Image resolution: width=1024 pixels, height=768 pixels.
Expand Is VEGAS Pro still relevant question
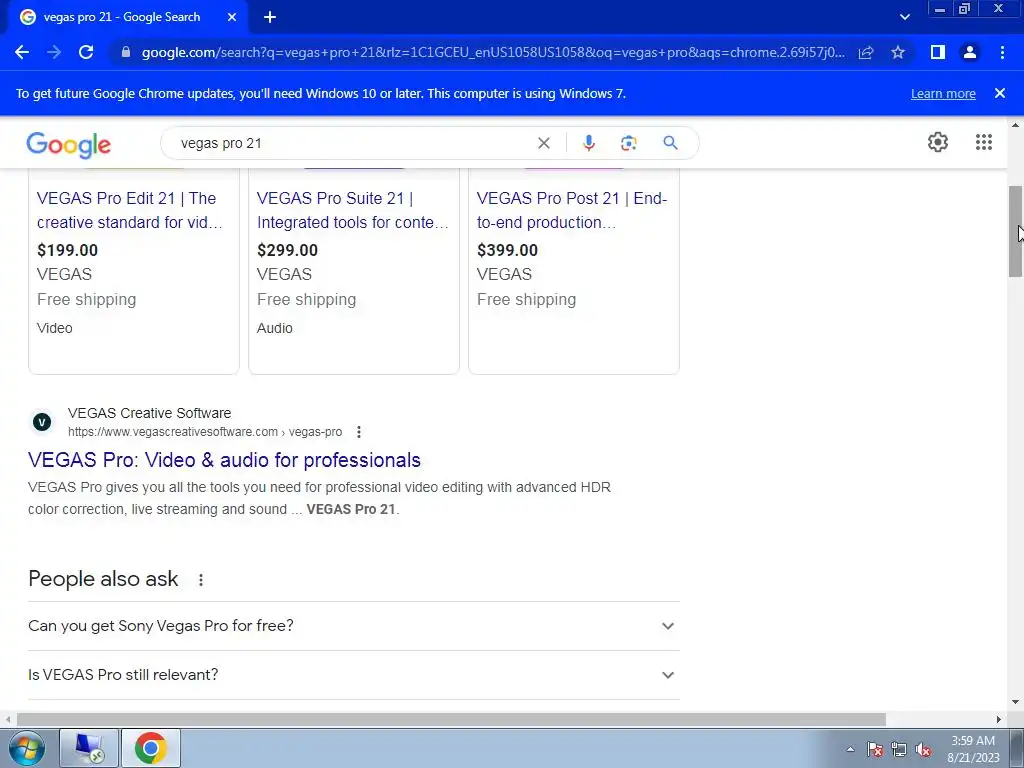tap(353, 675)
